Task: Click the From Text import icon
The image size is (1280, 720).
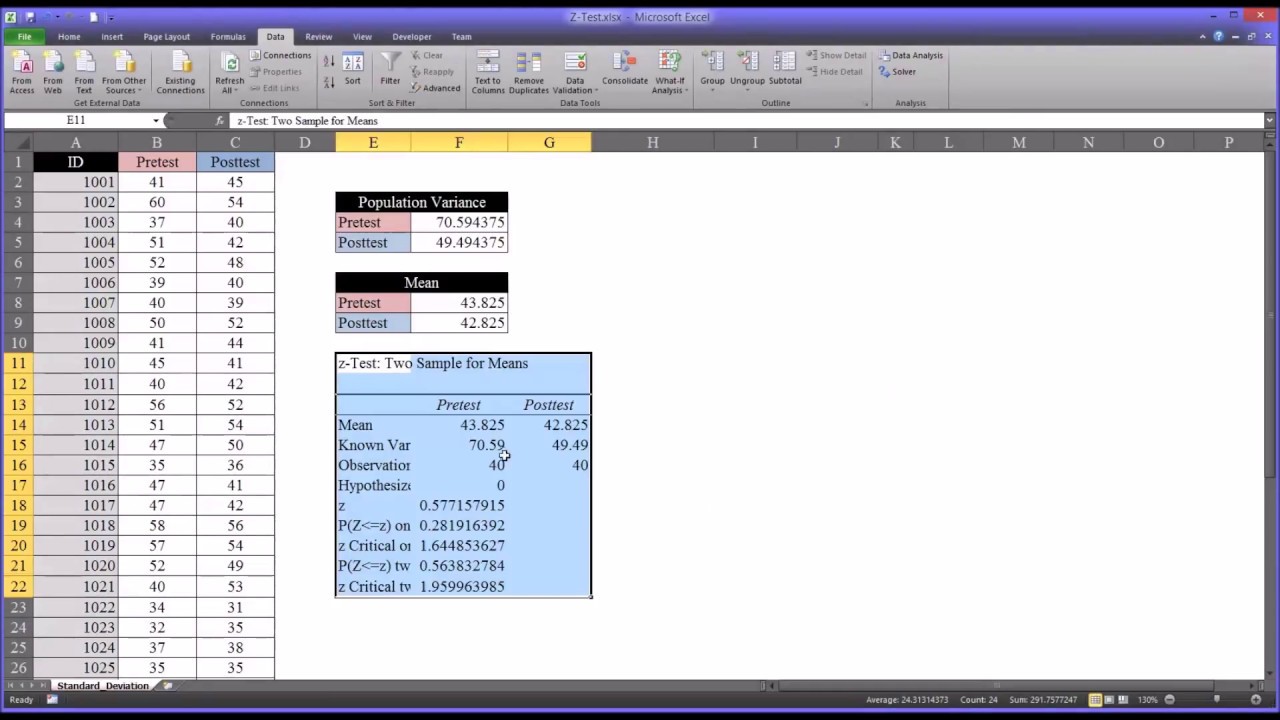Action: coord(84,73)
